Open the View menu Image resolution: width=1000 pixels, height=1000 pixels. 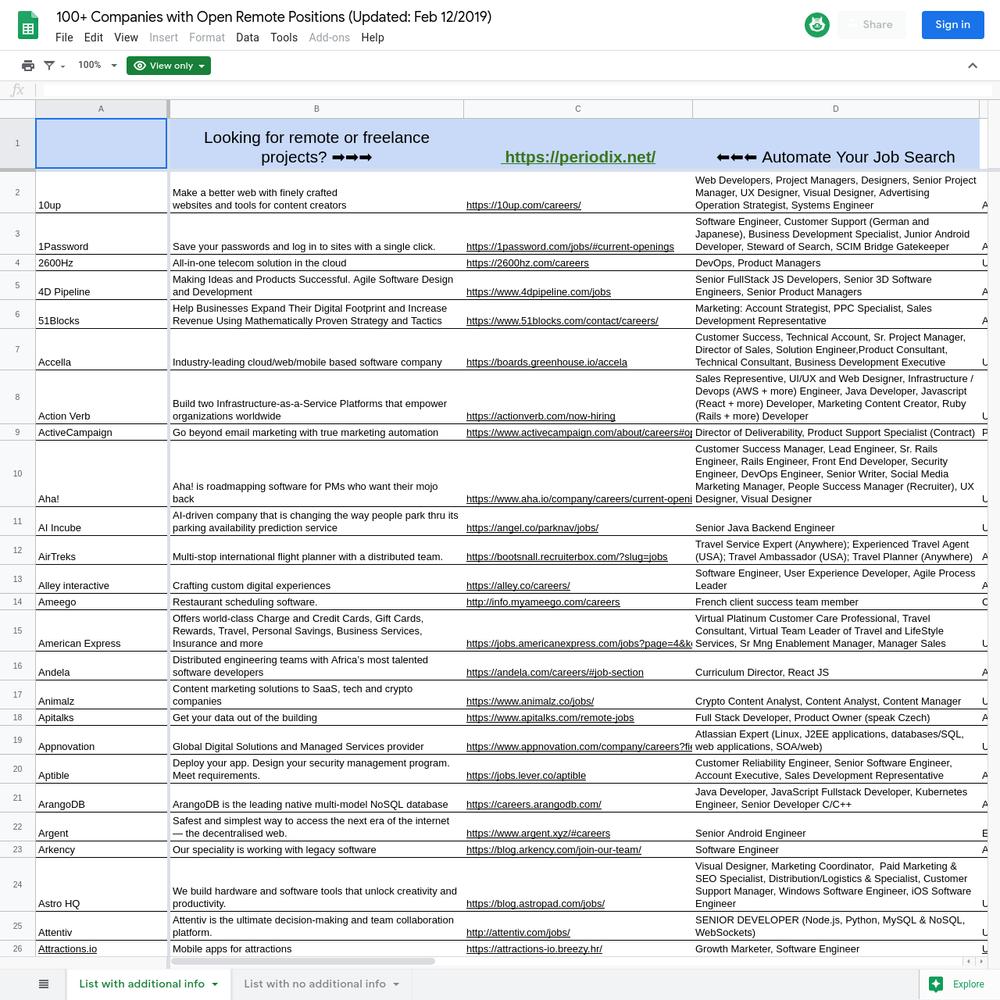pyautogui.click(x=126, y=38)
